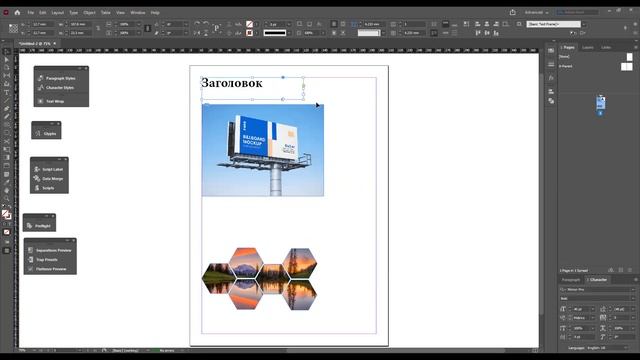Open the Preflight panel

(x=39, y=225)
